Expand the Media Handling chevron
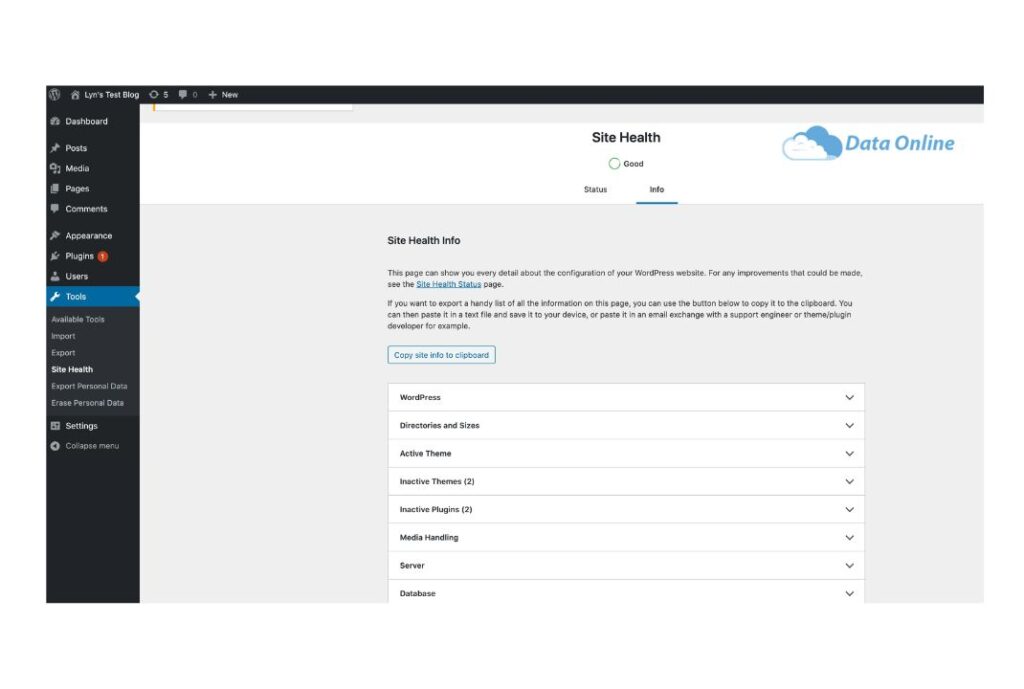1024x689 pixels. click(849, 537)
